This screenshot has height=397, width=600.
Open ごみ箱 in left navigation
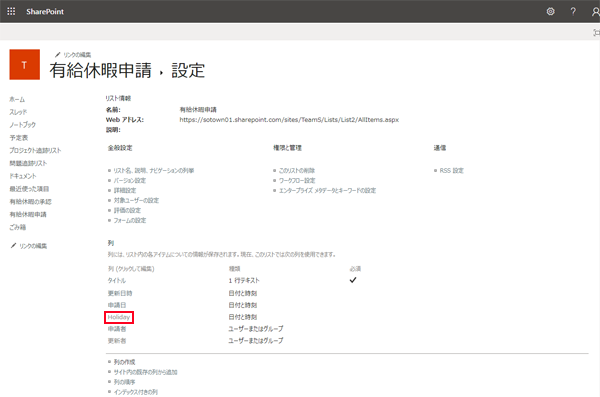tap(18, 227)
